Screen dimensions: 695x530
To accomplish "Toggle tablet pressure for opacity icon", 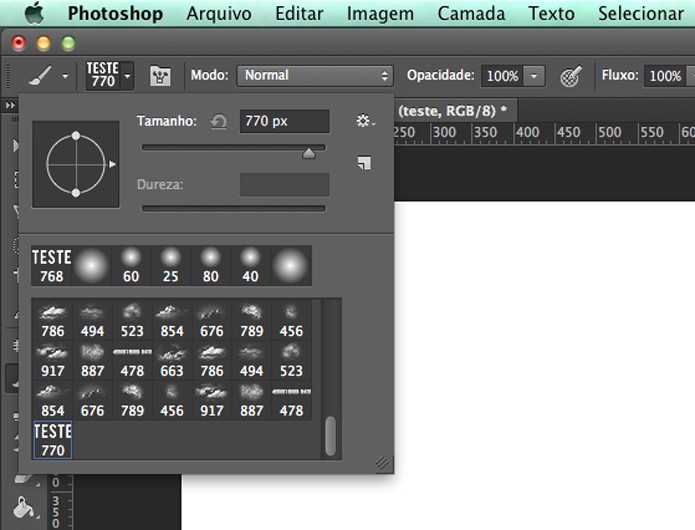I will point(570,76).
